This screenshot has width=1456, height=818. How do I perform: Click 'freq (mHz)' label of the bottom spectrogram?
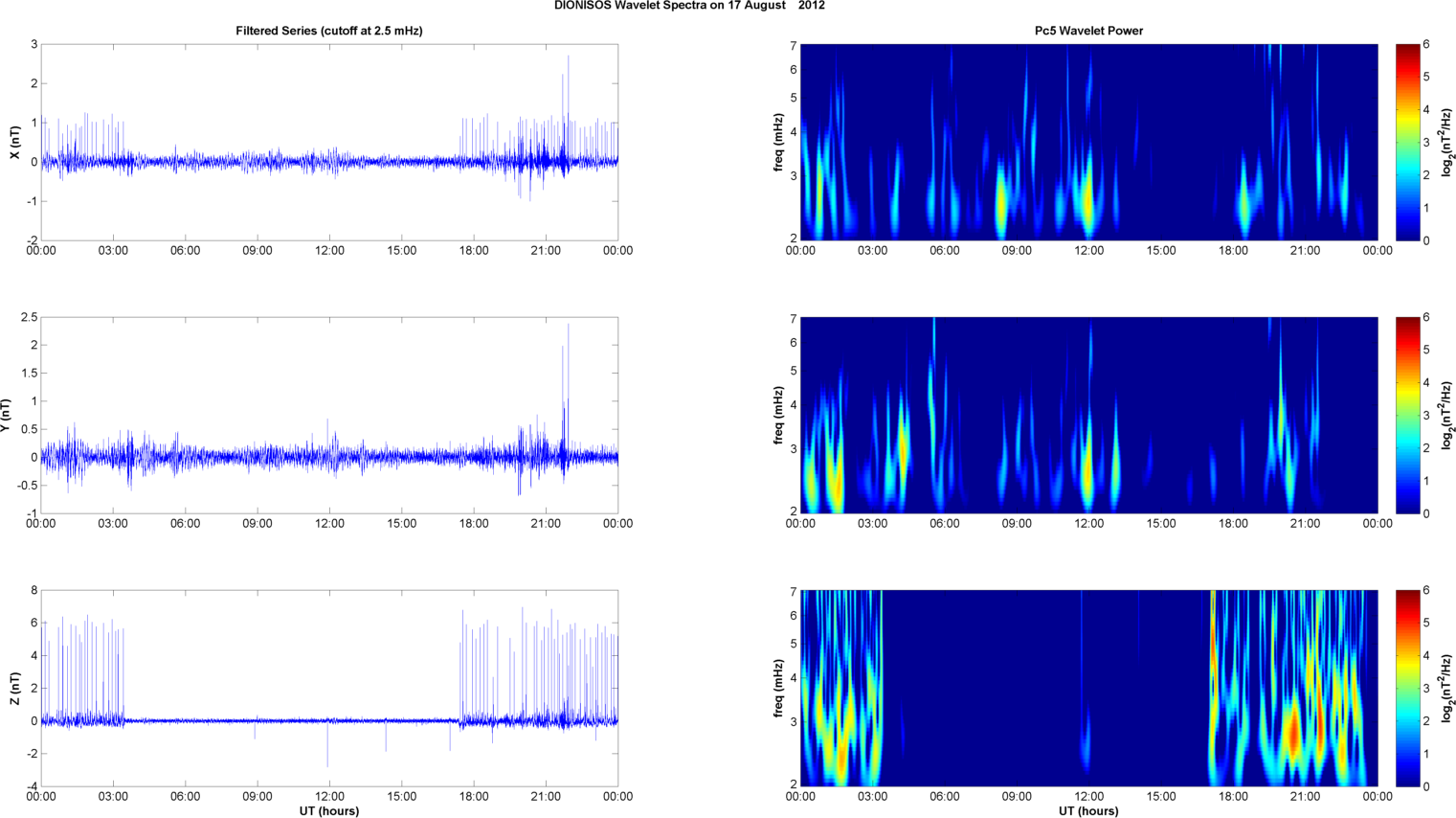tap(779, 689)
